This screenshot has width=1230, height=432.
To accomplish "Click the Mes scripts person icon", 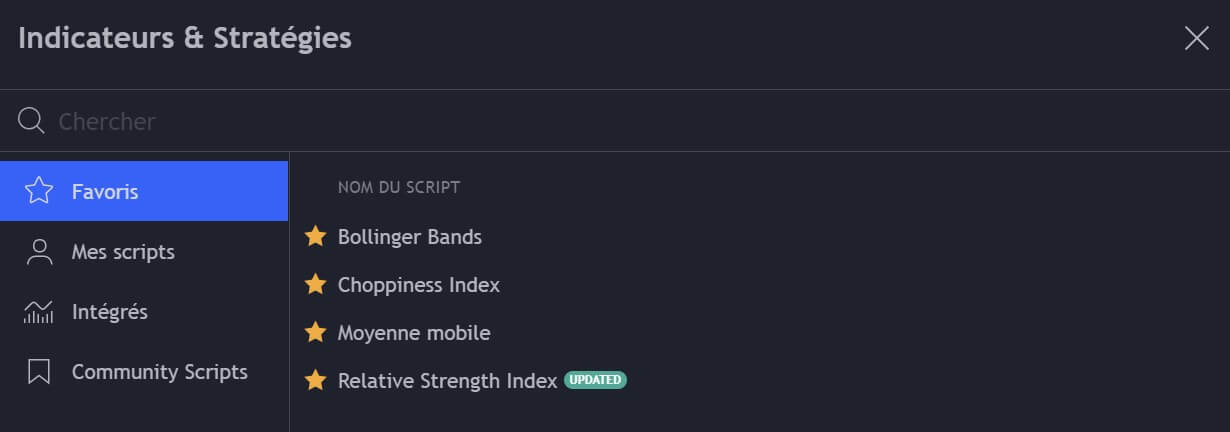I will pyautogui.click(x=39, y=252).
